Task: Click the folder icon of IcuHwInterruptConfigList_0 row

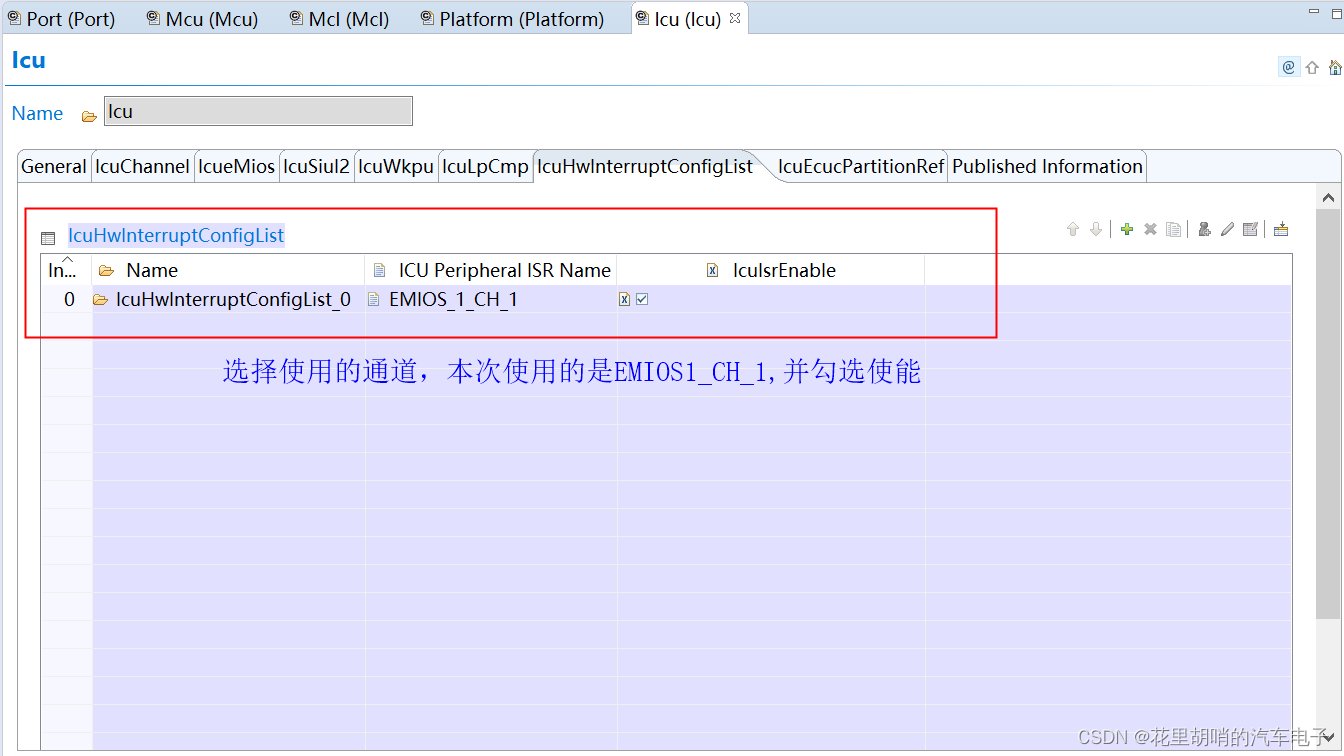Action: pos(100,300)
